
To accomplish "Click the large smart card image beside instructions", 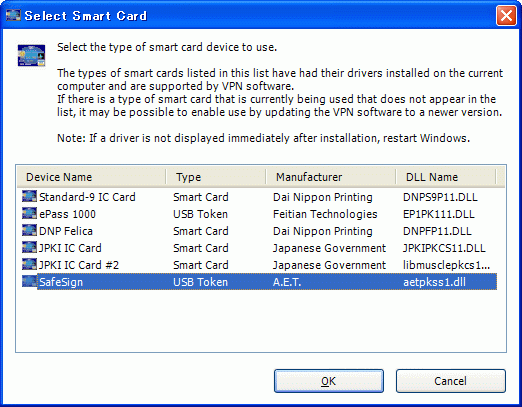I will click(x=31, y=55).
